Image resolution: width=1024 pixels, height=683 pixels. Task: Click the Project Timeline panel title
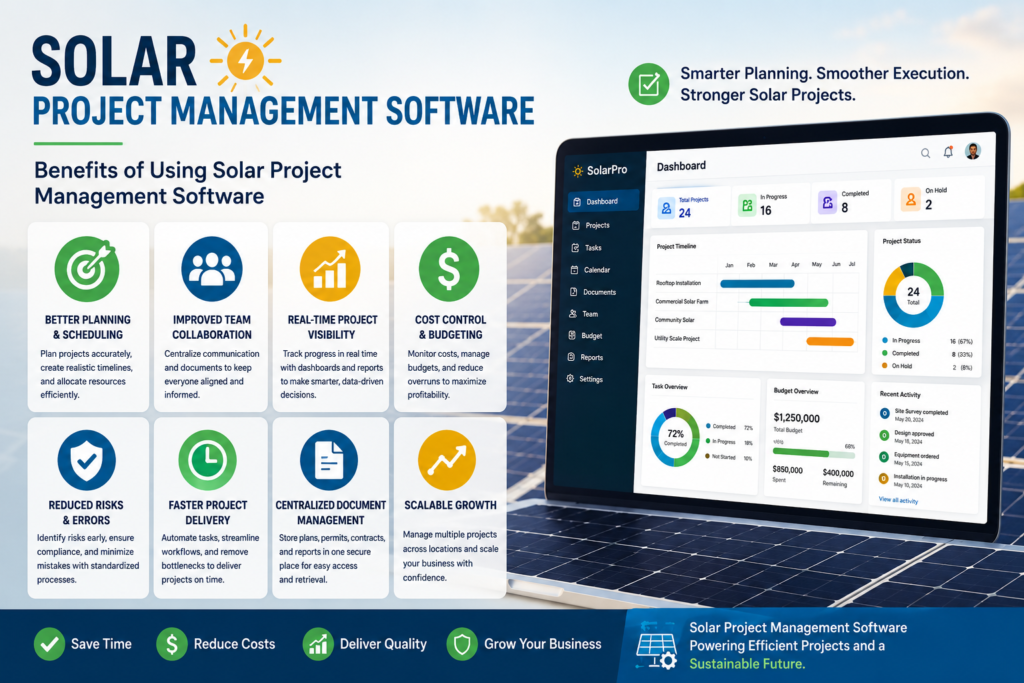(677, 246)
